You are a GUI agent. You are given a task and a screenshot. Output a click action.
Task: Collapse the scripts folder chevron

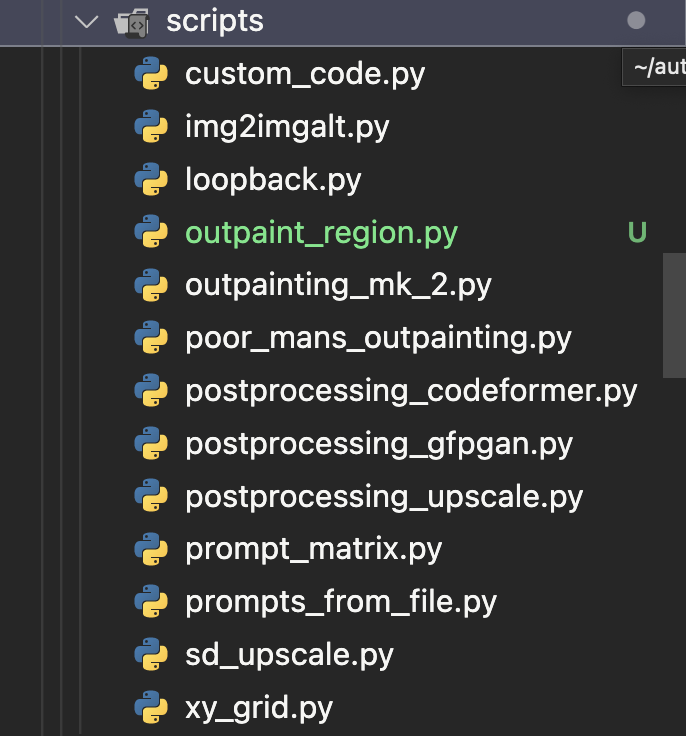pos(88,21)
